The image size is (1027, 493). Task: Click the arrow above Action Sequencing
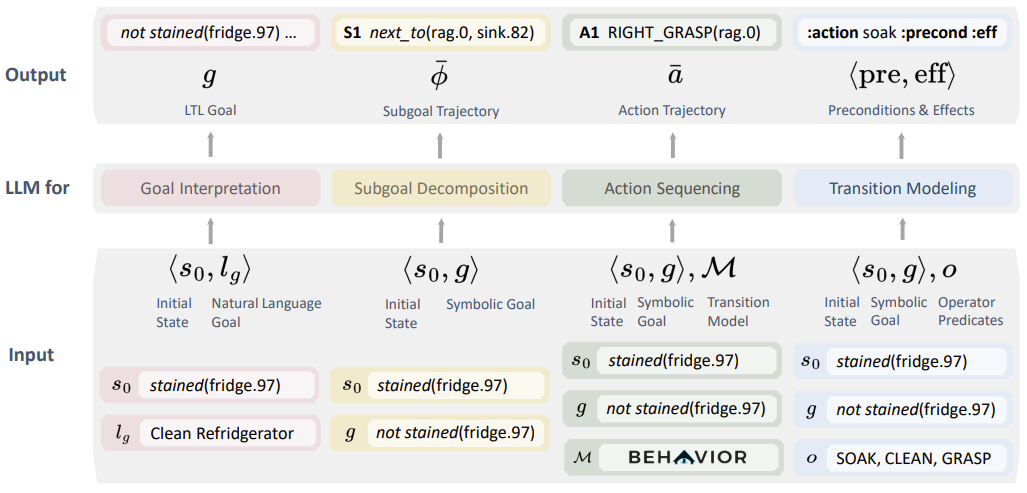(x=672, y=146)
